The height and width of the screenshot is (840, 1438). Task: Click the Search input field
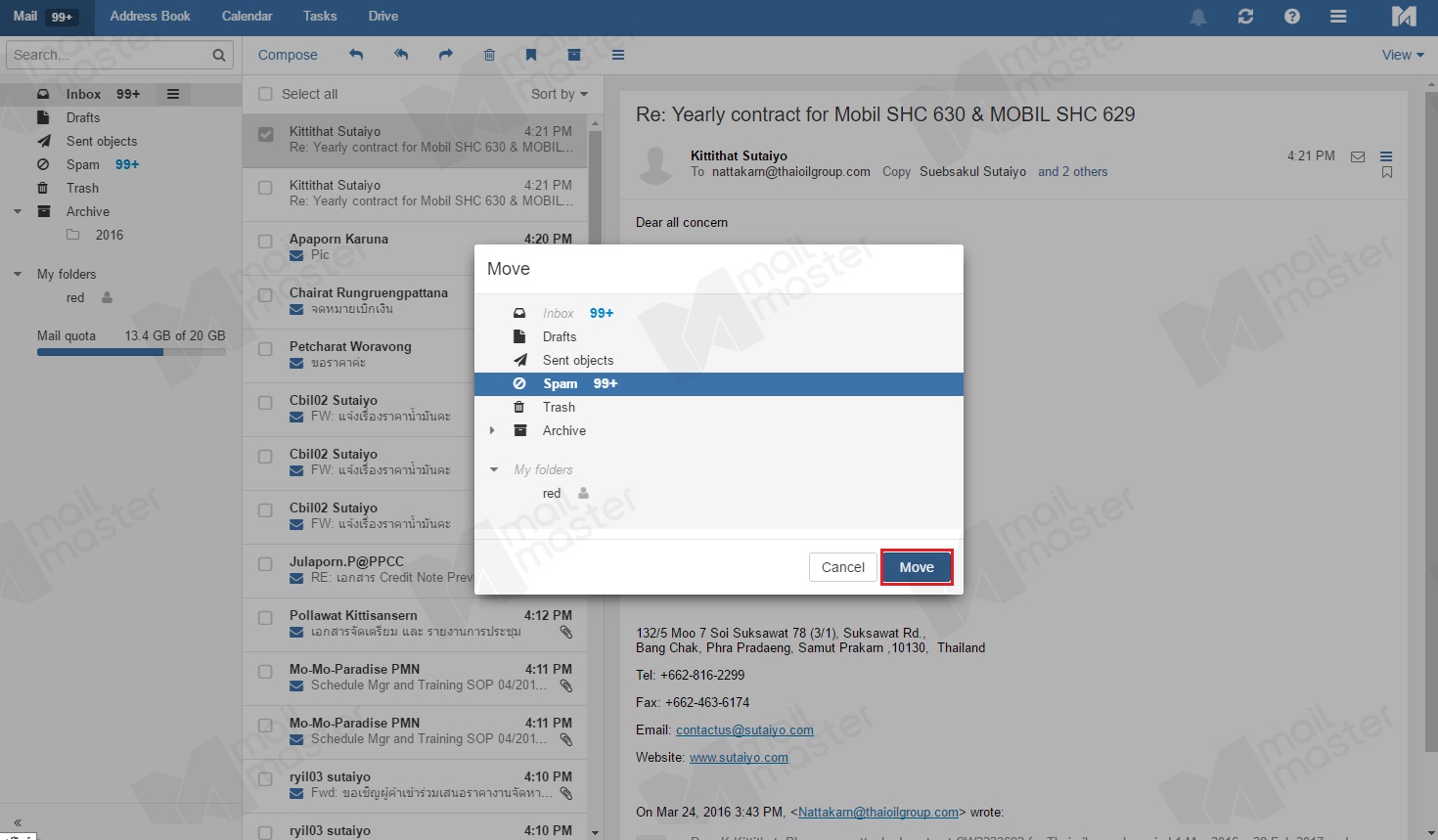[110, 55]
